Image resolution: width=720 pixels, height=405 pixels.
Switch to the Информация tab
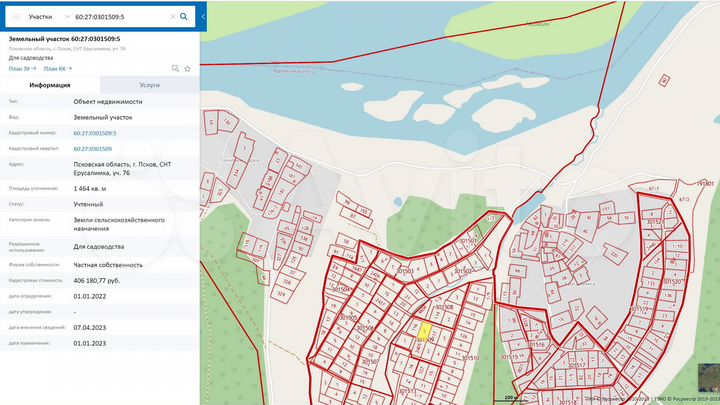tap(50, 86)
